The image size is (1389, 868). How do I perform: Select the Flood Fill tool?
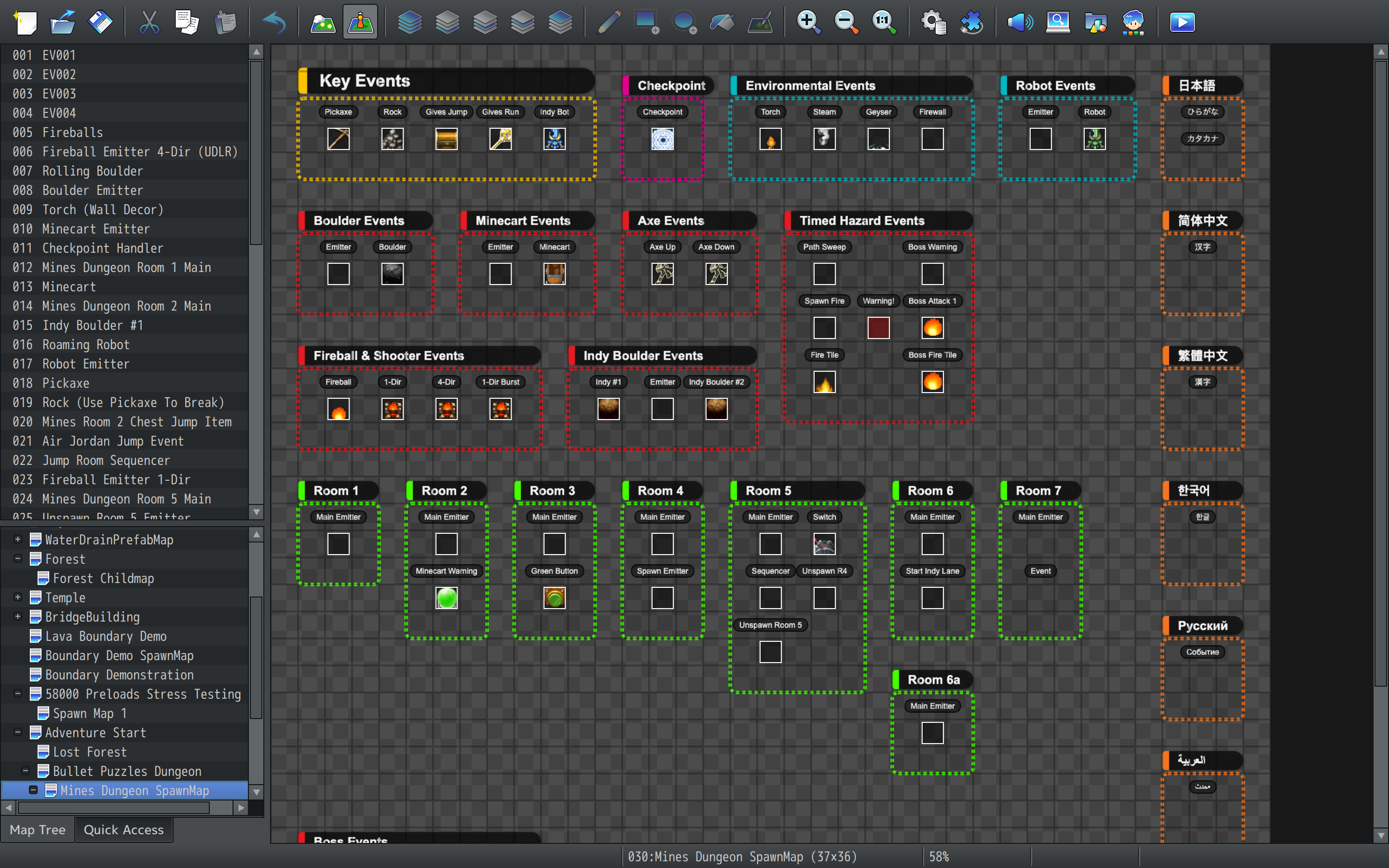pyautogui.click(x=722, y=22)
